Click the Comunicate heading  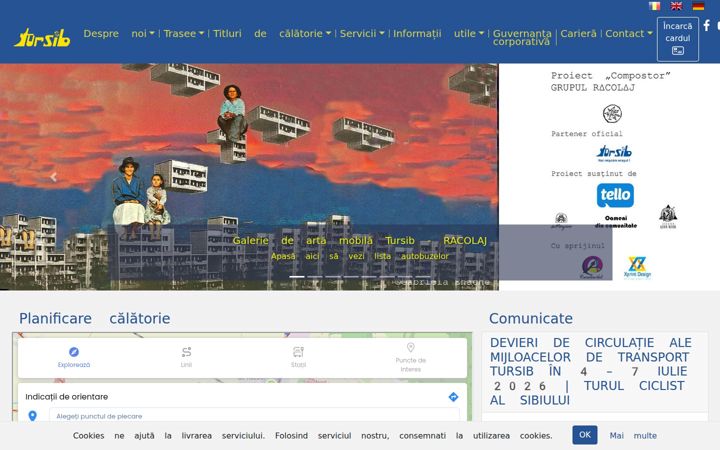(531, 318)
